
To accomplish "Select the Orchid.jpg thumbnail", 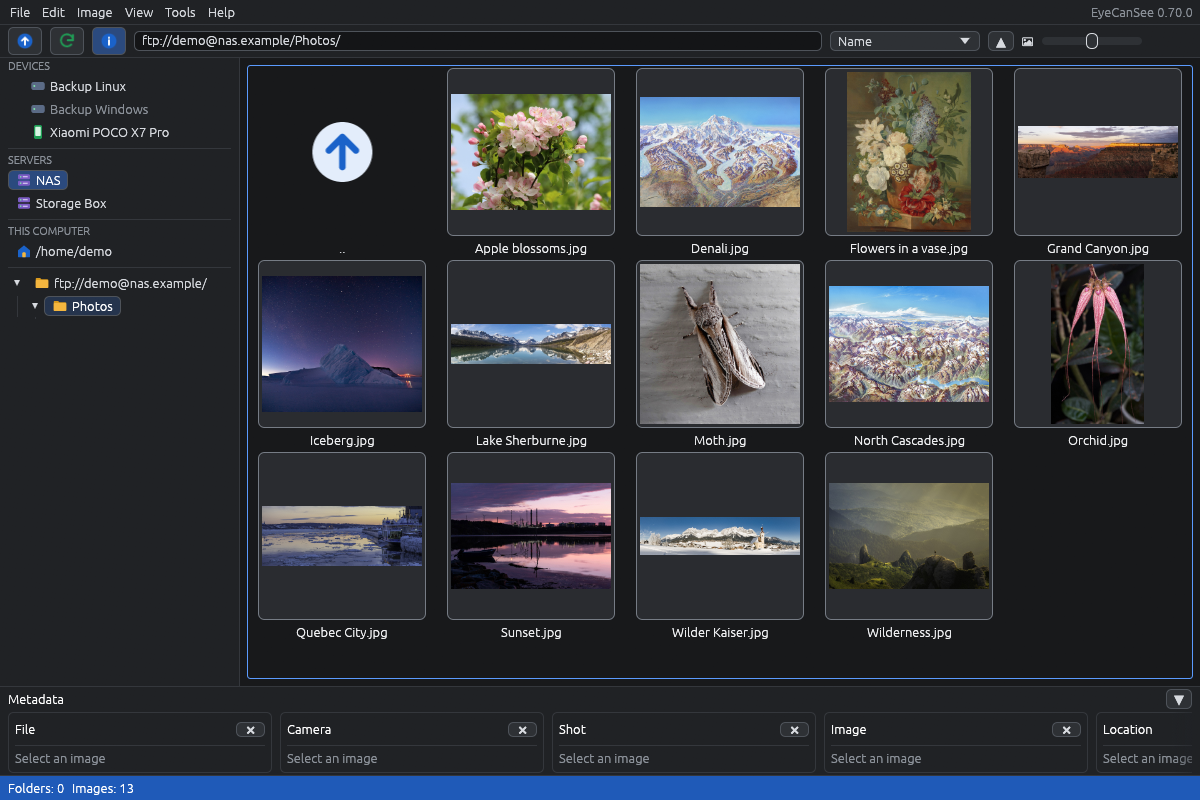I will pos(1098,344).
